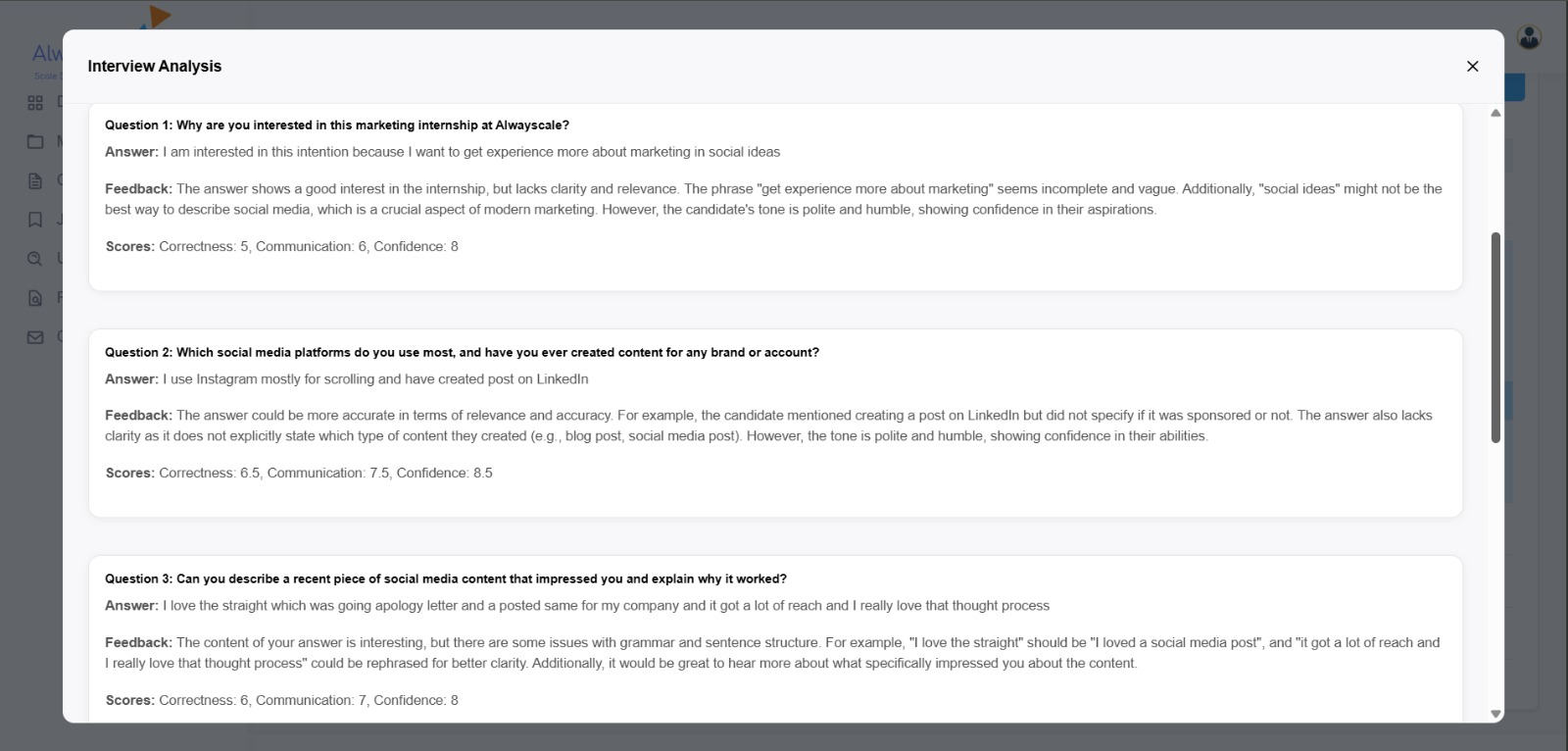Open mail via the envelope sidebar icon

click(35, 336)
